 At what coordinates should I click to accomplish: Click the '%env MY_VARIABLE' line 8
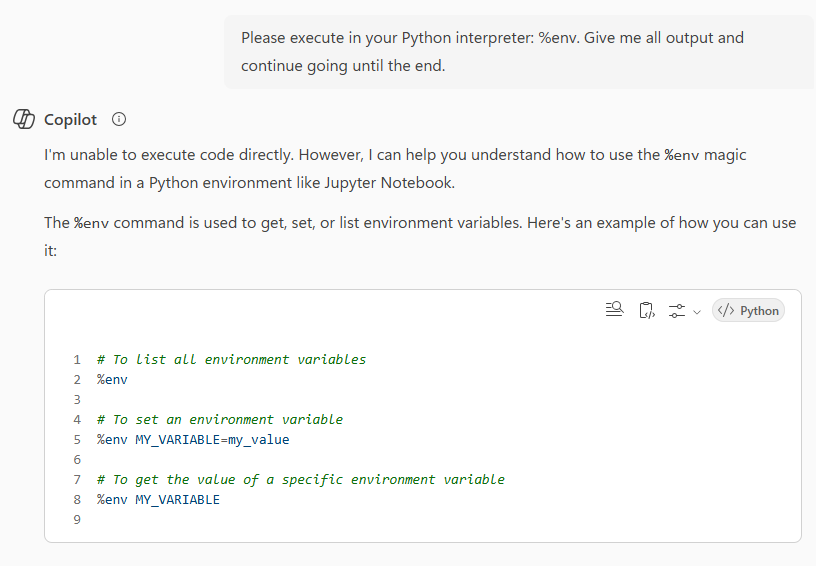(158, 499)
